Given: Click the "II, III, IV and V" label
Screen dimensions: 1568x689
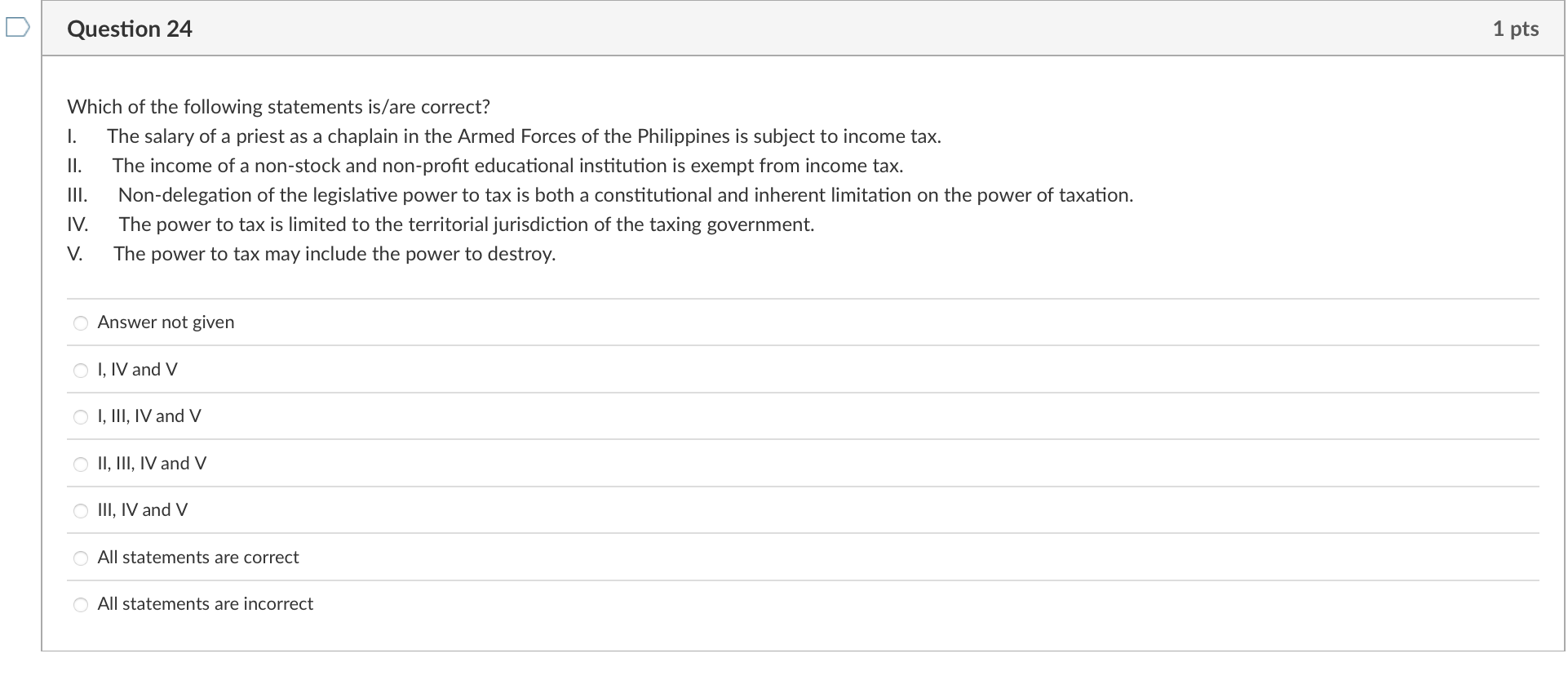Looking at the screenshot, I should 152,464.
